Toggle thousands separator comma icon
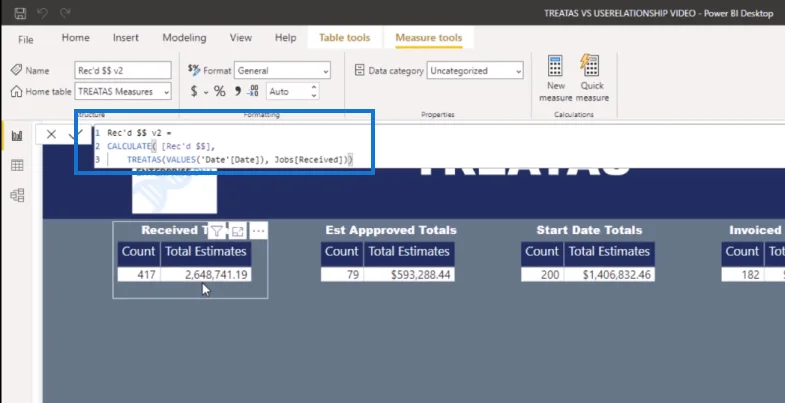Viewport: 785px width, 403px height. tap(237, 91)
